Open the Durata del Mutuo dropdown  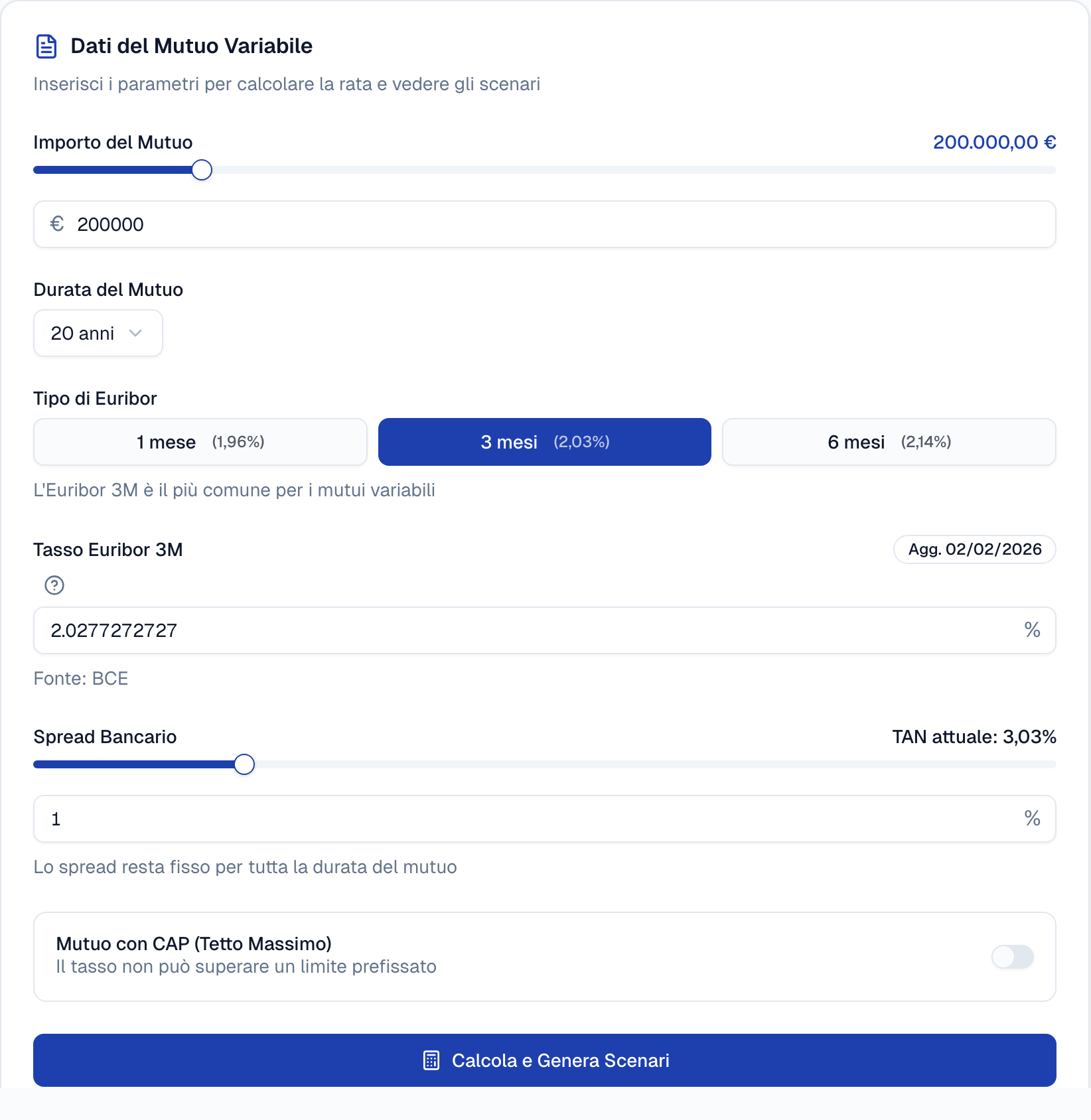[98, 333]
